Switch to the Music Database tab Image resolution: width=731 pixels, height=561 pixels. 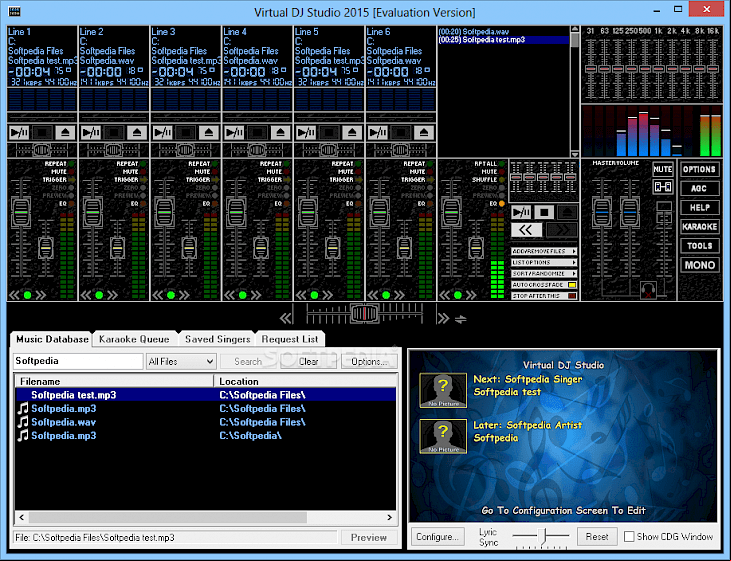(52, 339)
